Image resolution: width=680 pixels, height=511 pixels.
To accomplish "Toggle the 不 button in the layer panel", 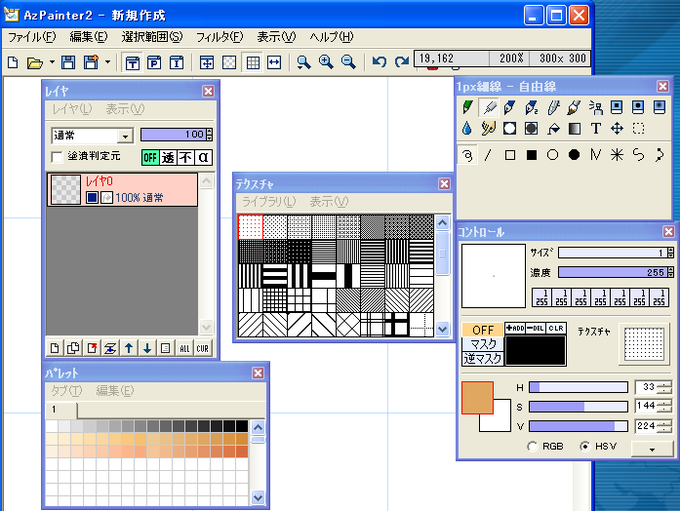I will click(x=186, y=157).
